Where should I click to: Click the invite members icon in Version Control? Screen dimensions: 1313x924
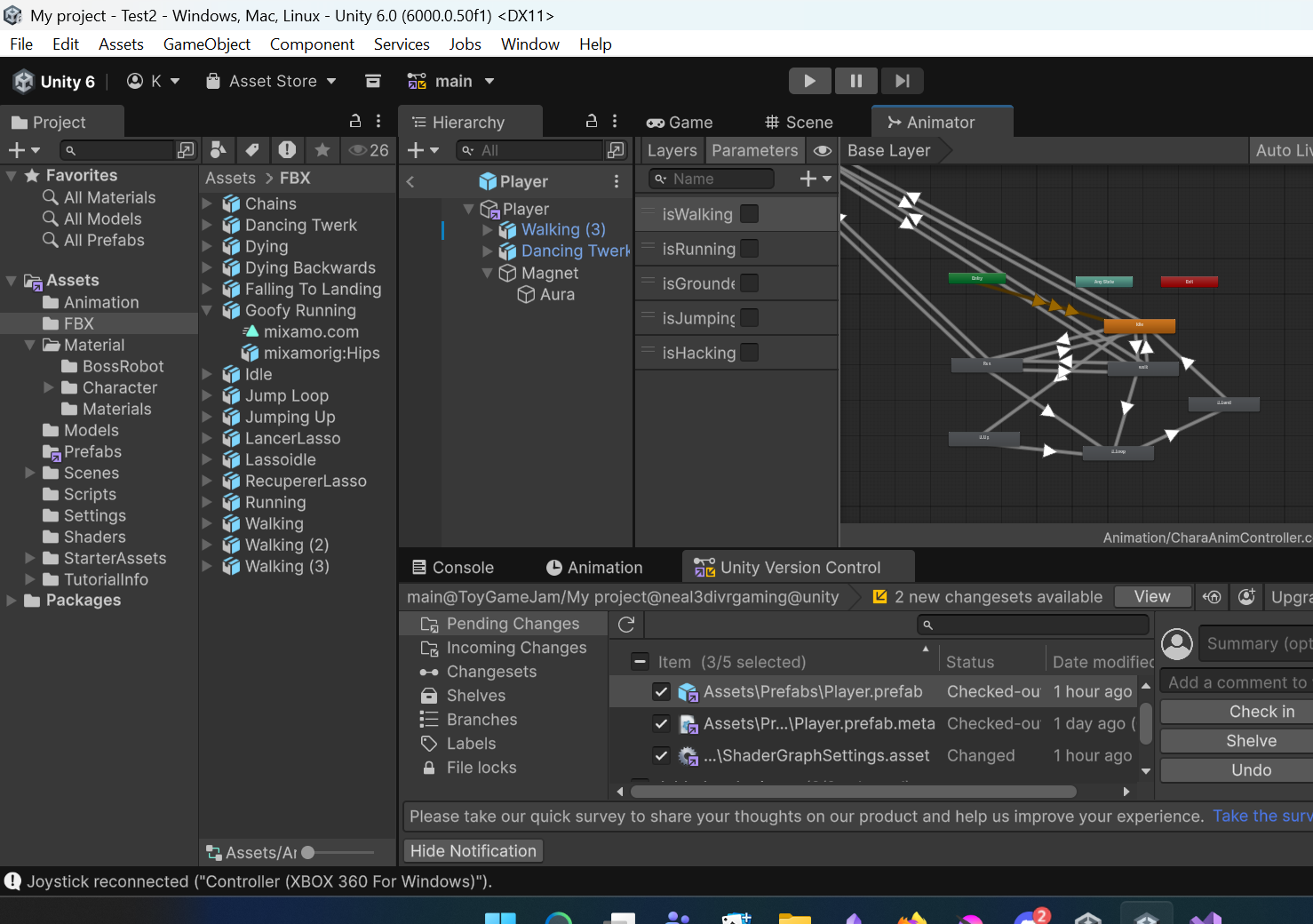[1247, 597]
